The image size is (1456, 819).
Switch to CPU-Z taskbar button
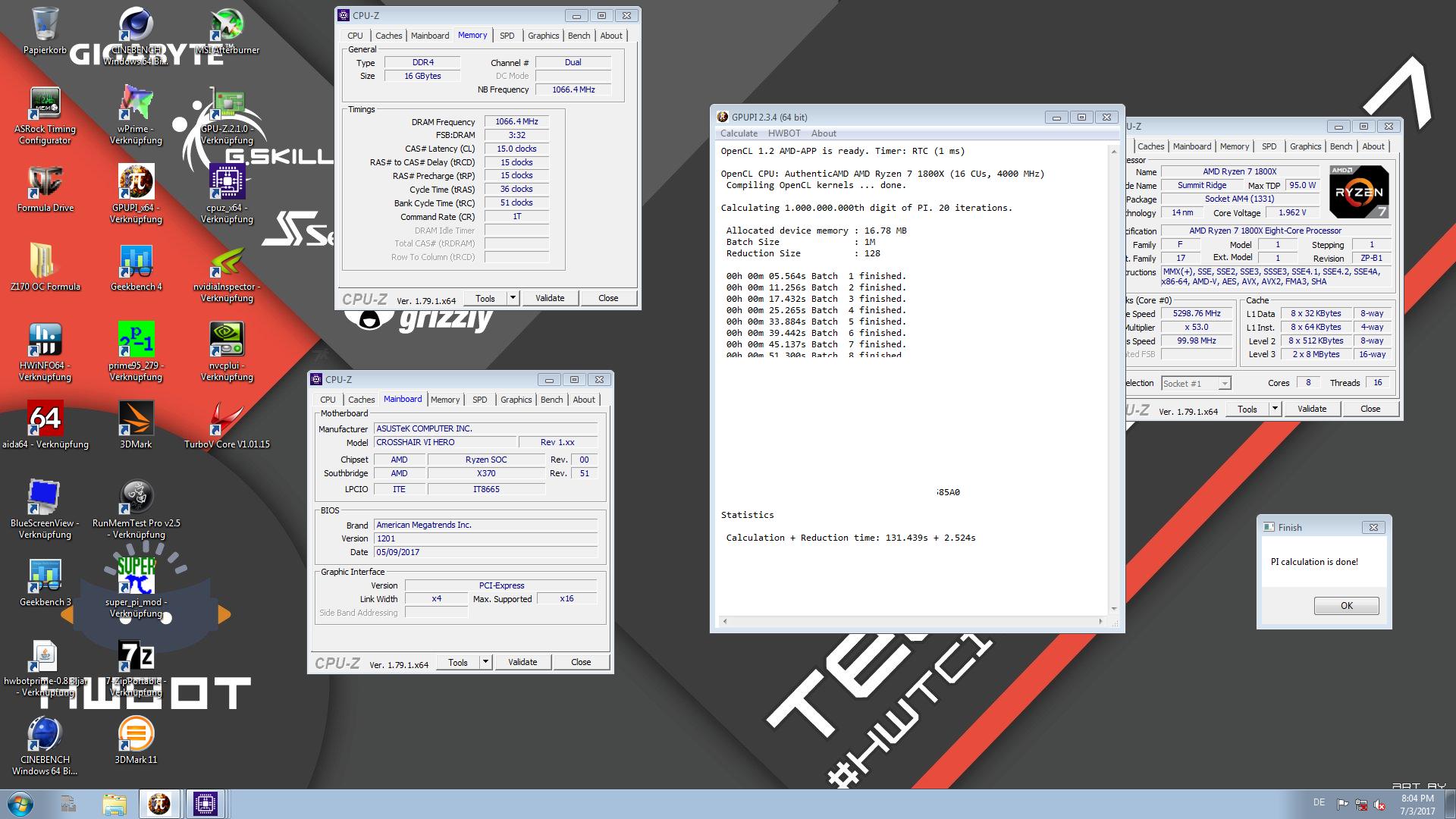[x=205, y=804]
